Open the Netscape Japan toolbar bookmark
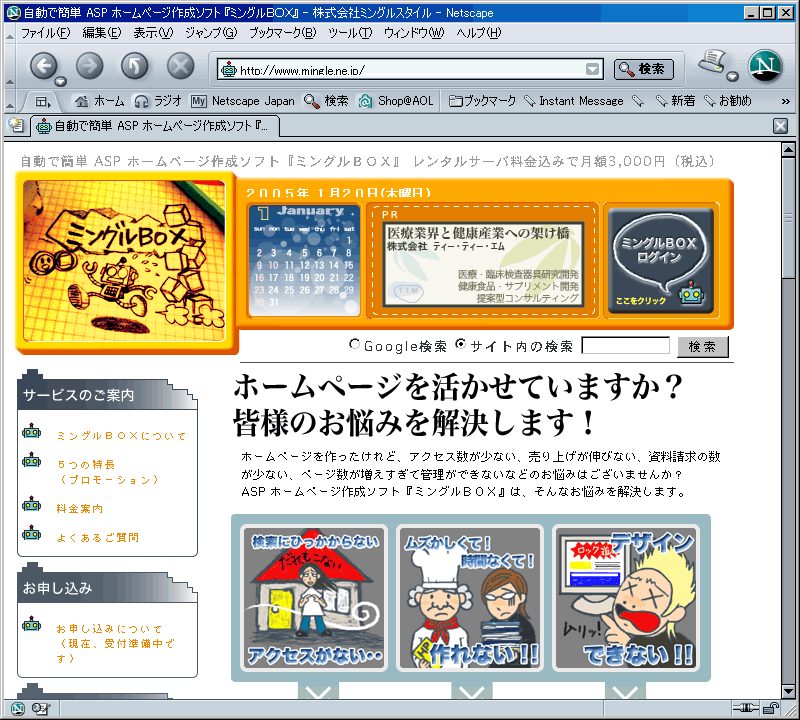This screenshot has width=800, height=720. coord(243,101)
